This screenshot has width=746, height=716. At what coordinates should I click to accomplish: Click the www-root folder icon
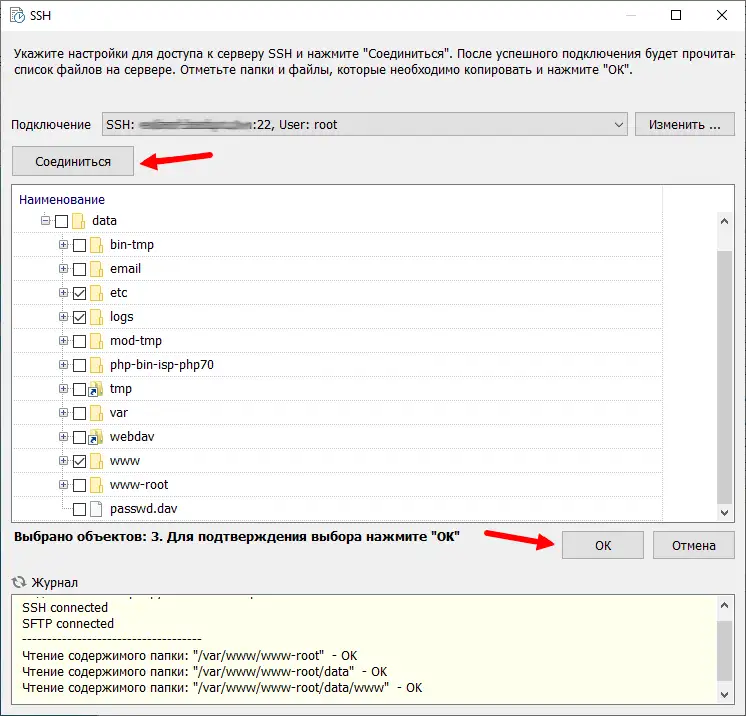coord(97,485)
